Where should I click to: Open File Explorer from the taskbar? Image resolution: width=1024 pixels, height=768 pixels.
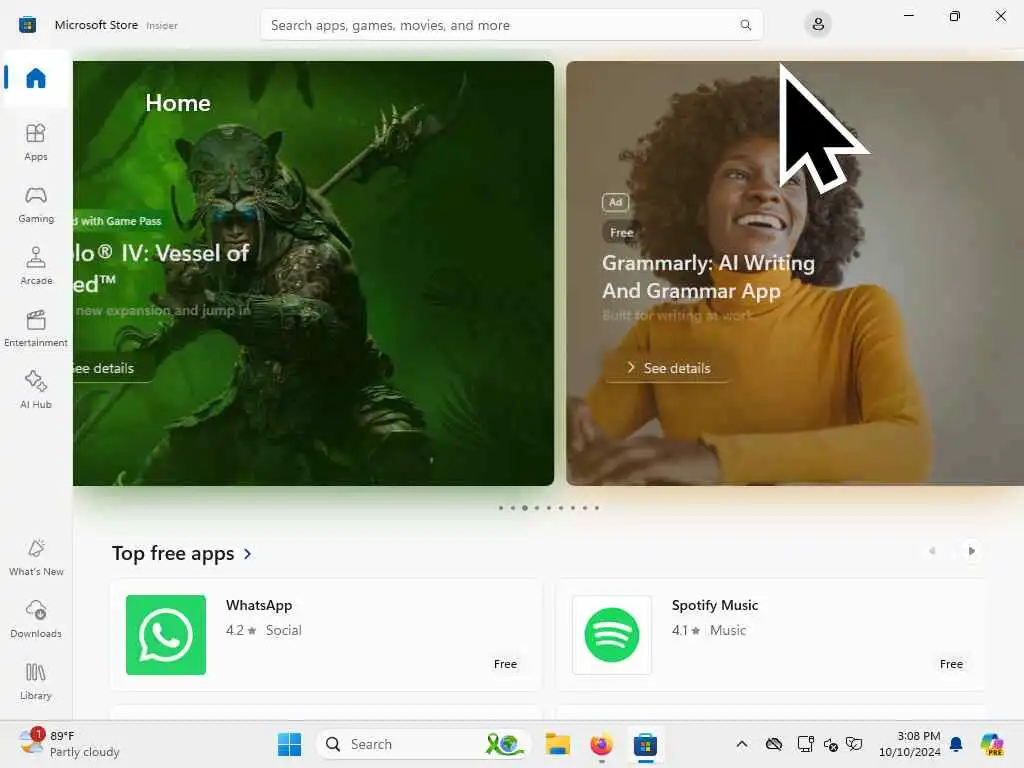[x=558, y=744]
